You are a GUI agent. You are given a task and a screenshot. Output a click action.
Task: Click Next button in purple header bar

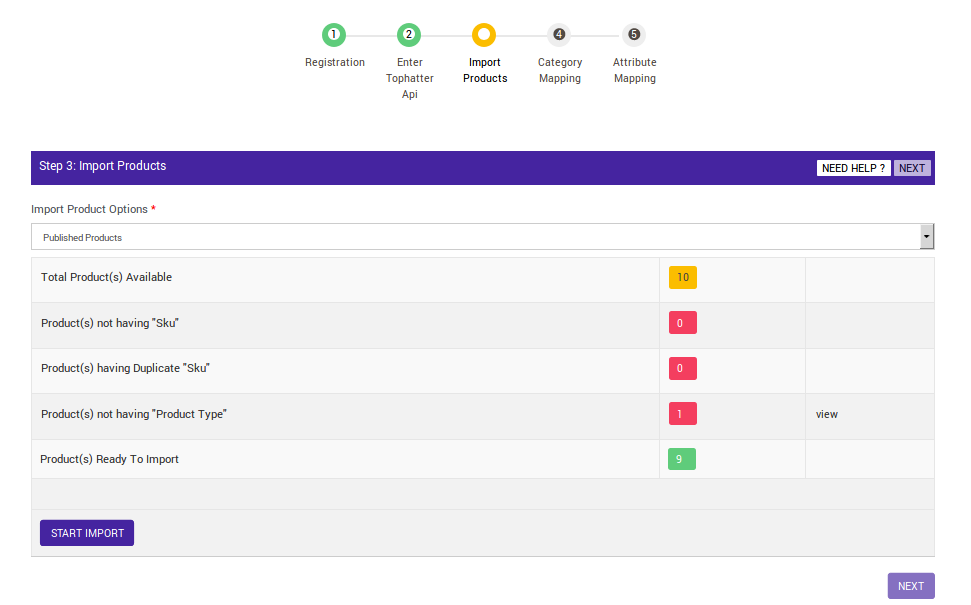pyautogui.click(x=912, y=168)
